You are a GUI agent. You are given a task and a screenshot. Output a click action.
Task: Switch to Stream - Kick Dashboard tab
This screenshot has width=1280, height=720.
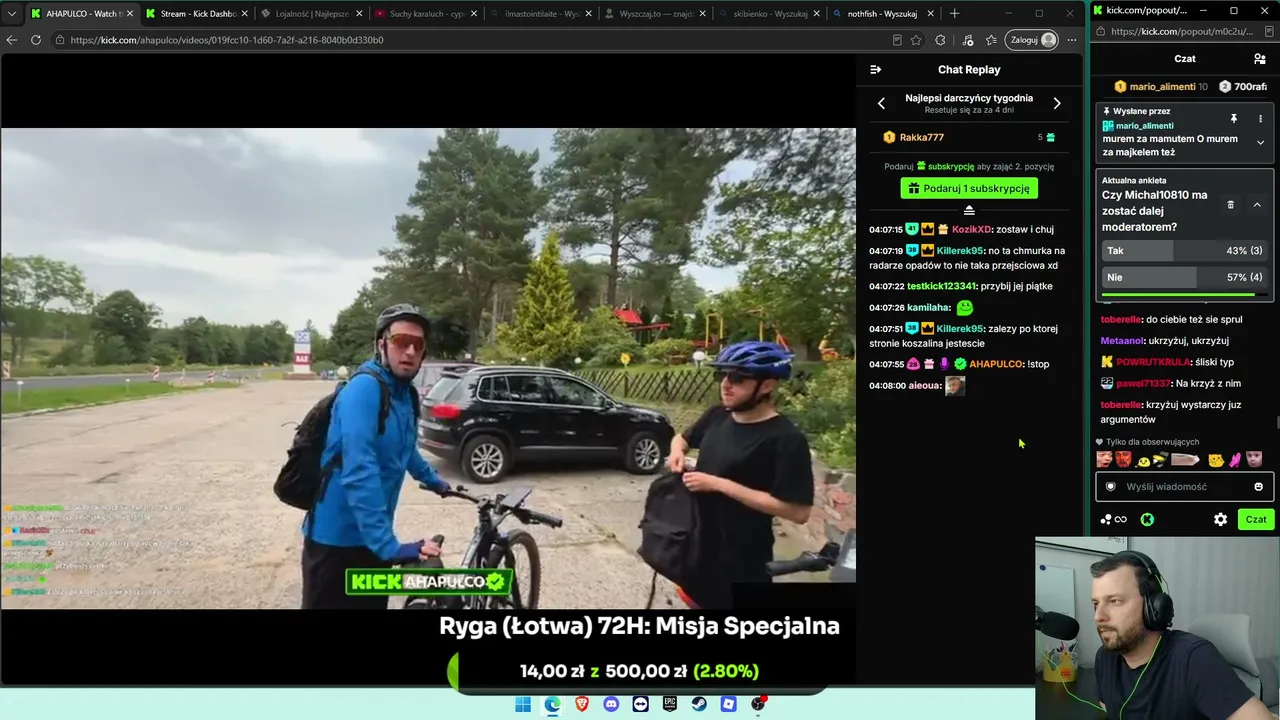pyautogui.click(x=195, y=14)
